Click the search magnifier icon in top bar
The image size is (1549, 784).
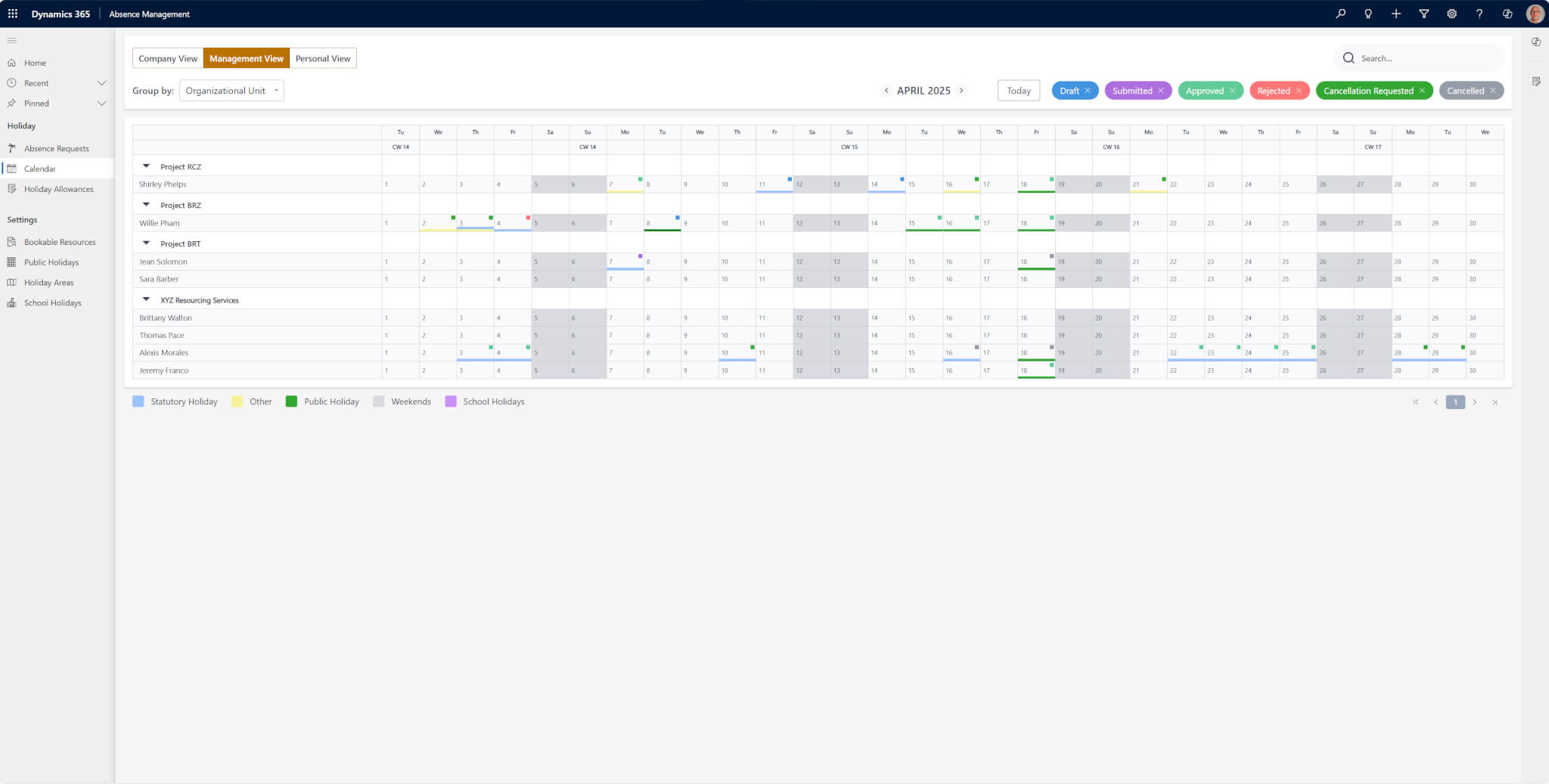pos(1340,14)
